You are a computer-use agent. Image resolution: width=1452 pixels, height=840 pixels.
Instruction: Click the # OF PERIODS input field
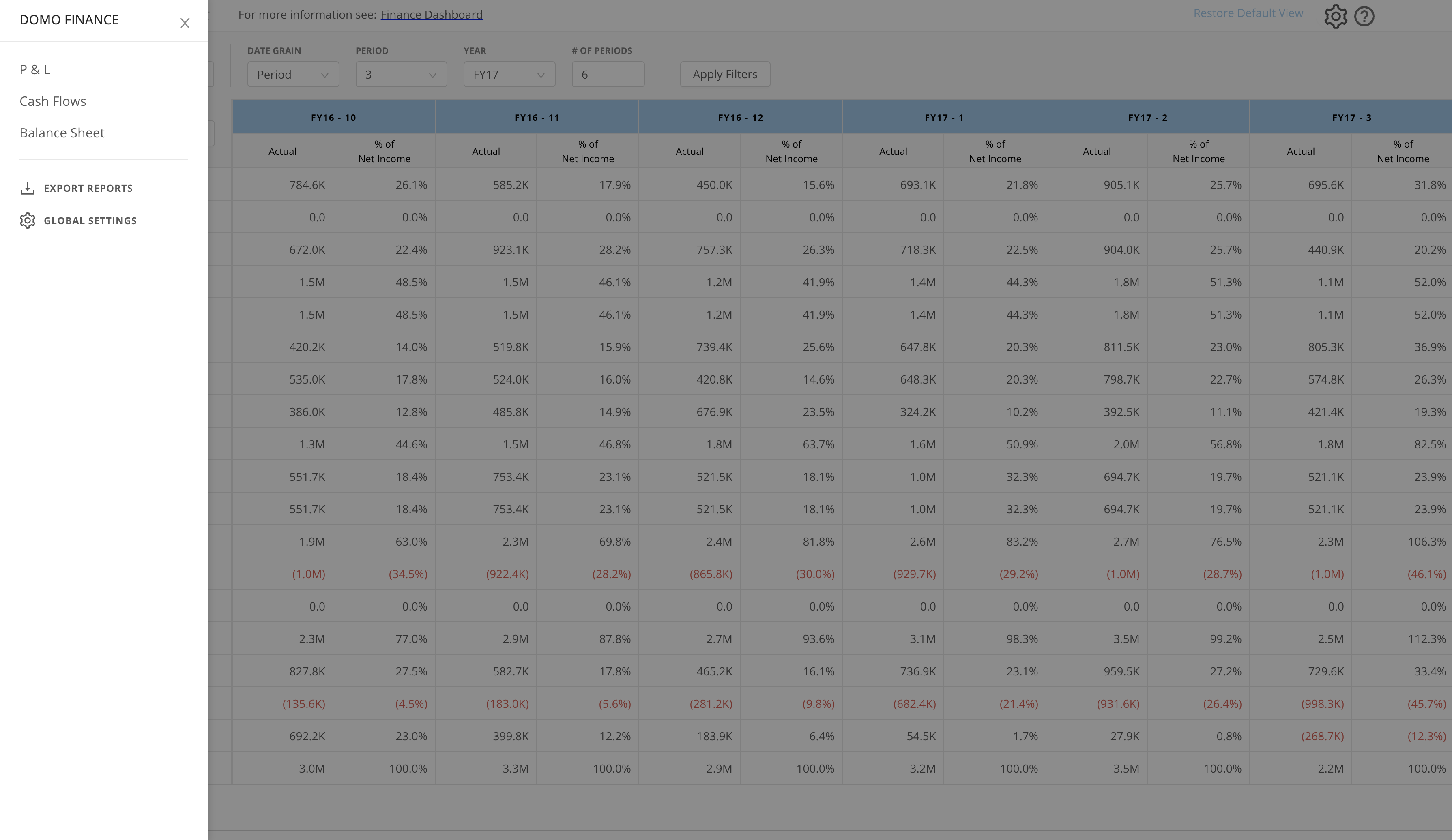[608, 74]
